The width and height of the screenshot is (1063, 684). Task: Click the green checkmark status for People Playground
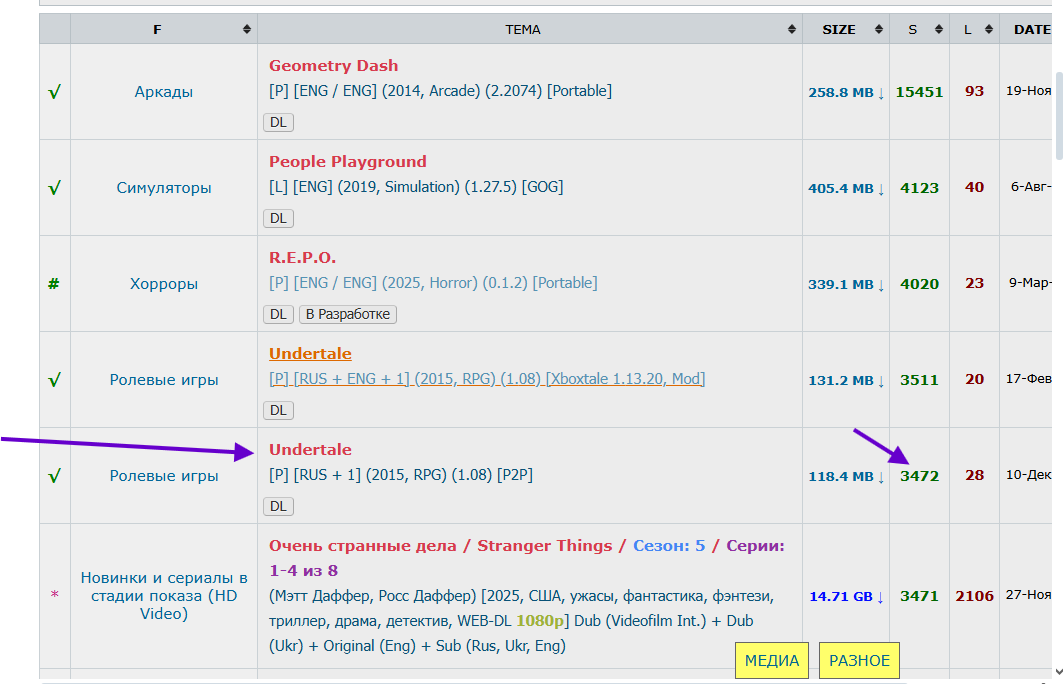point(54,188)
